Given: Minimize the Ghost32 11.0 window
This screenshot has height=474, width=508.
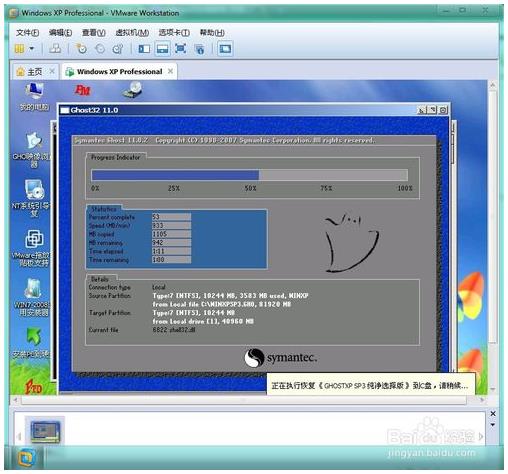Looking at the screenshot, I should (x=422, y=110).
